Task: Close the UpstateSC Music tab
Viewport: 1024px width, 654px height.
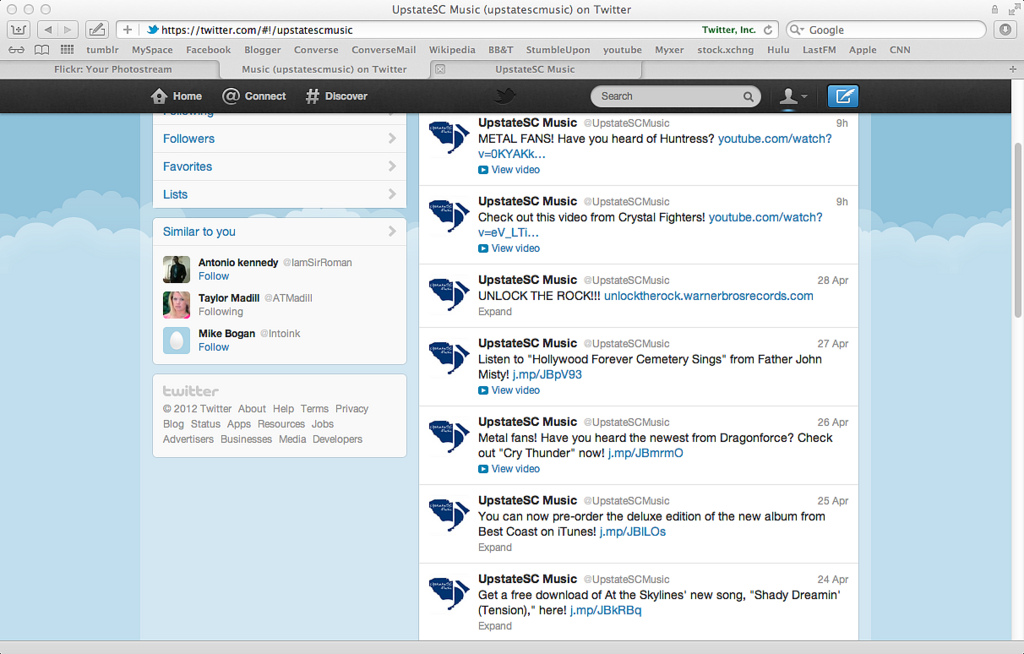Action: point(440,69)
